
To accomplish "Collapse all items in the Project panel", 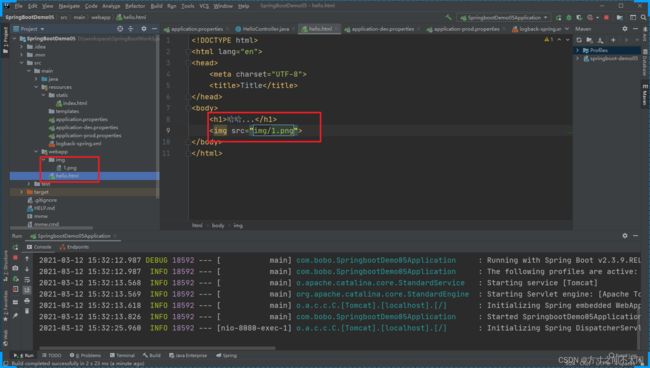I will coord(131,29).
